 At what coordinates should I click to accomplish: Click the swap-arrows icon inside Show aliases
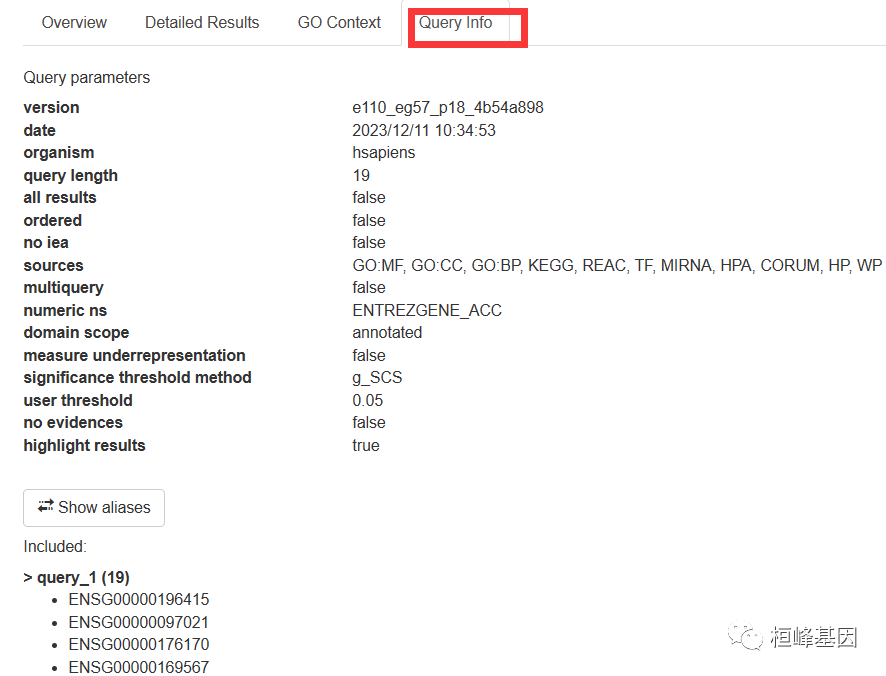(45, 508)
